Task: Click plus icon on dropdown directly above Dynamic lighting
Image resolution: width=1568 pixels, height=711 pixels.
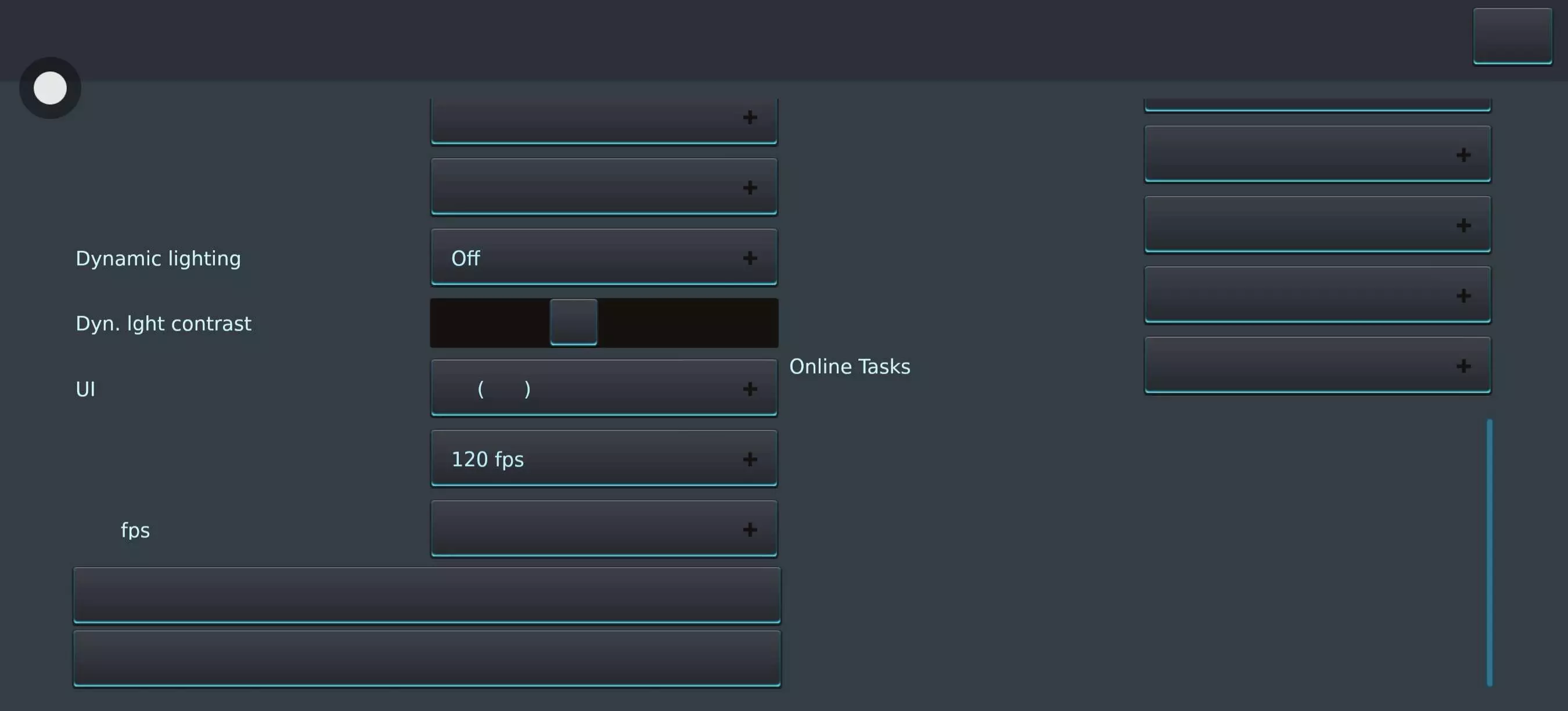Action: coord(750,187)
